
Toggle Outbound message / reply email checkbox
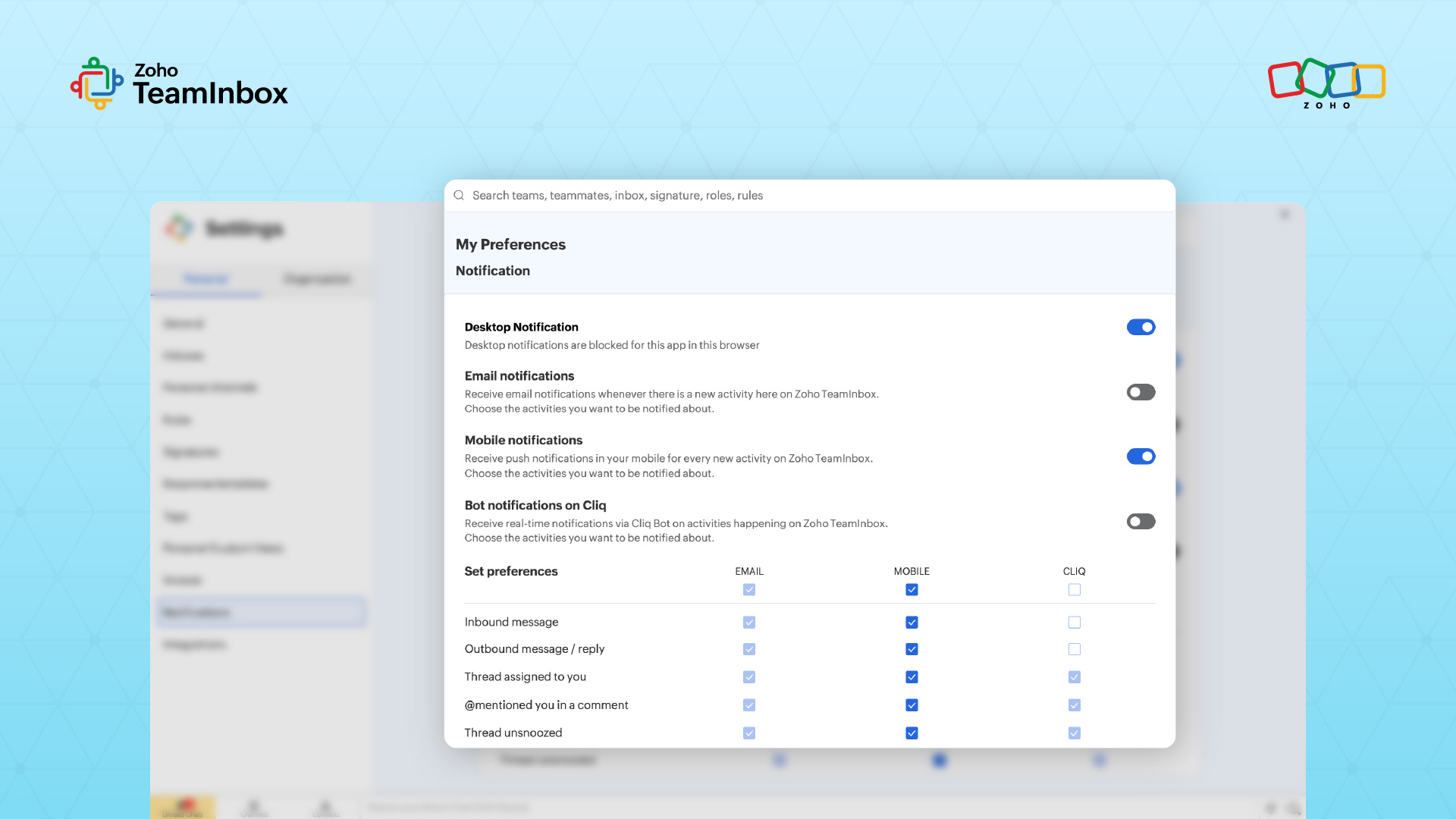tap(749, 649)
